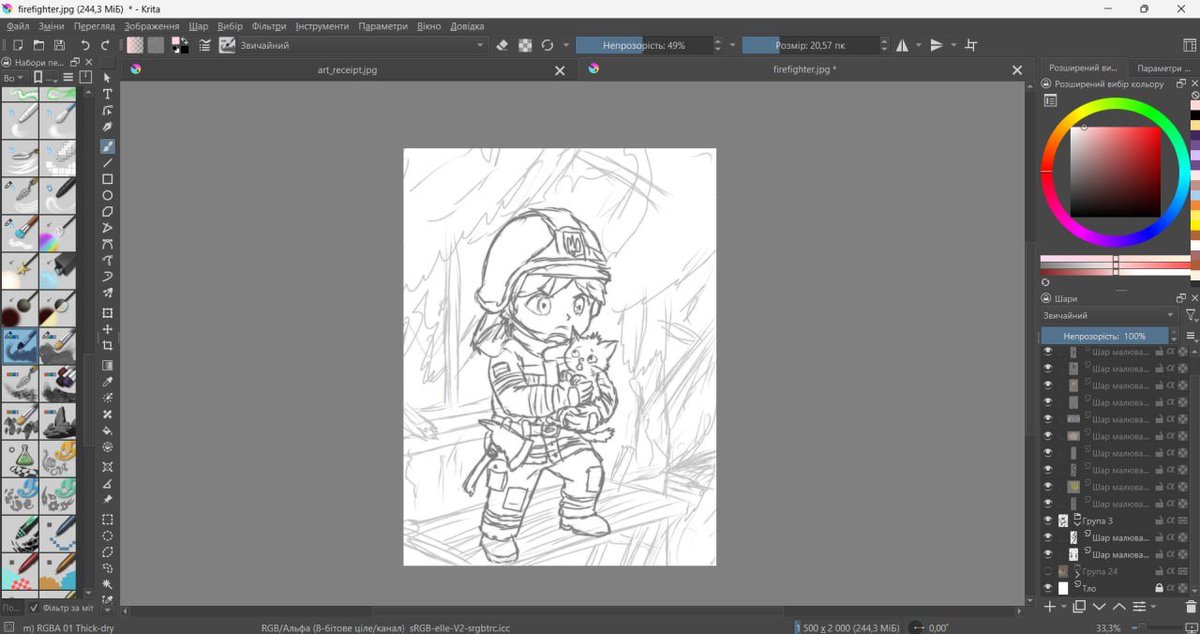The height and width of the screenshot is (634, 1200).
Task: Adjust the layer Непрозорість 100% slider
Action: click(1104, 336)
